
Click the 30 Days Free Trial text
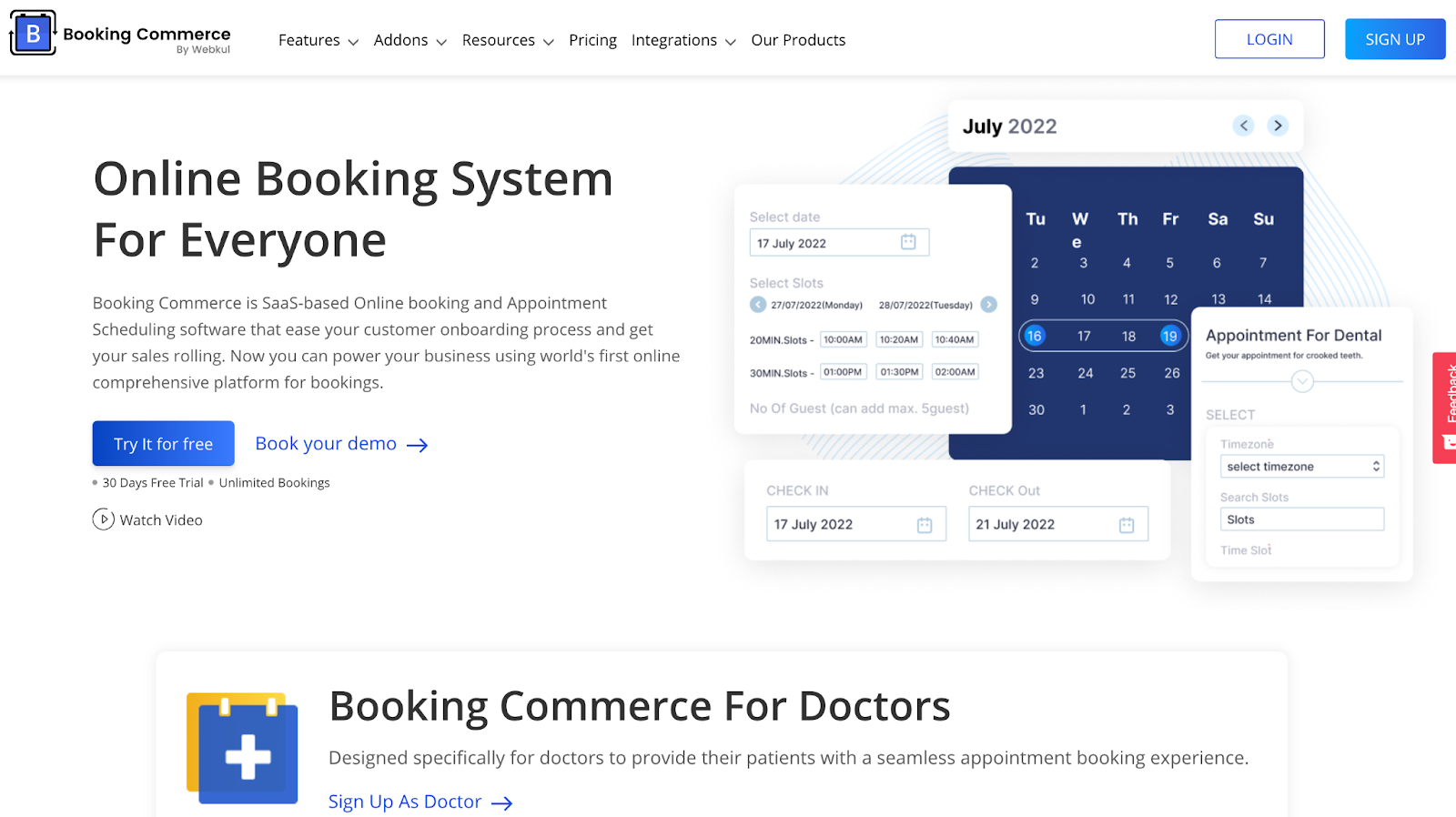[153, 483]
